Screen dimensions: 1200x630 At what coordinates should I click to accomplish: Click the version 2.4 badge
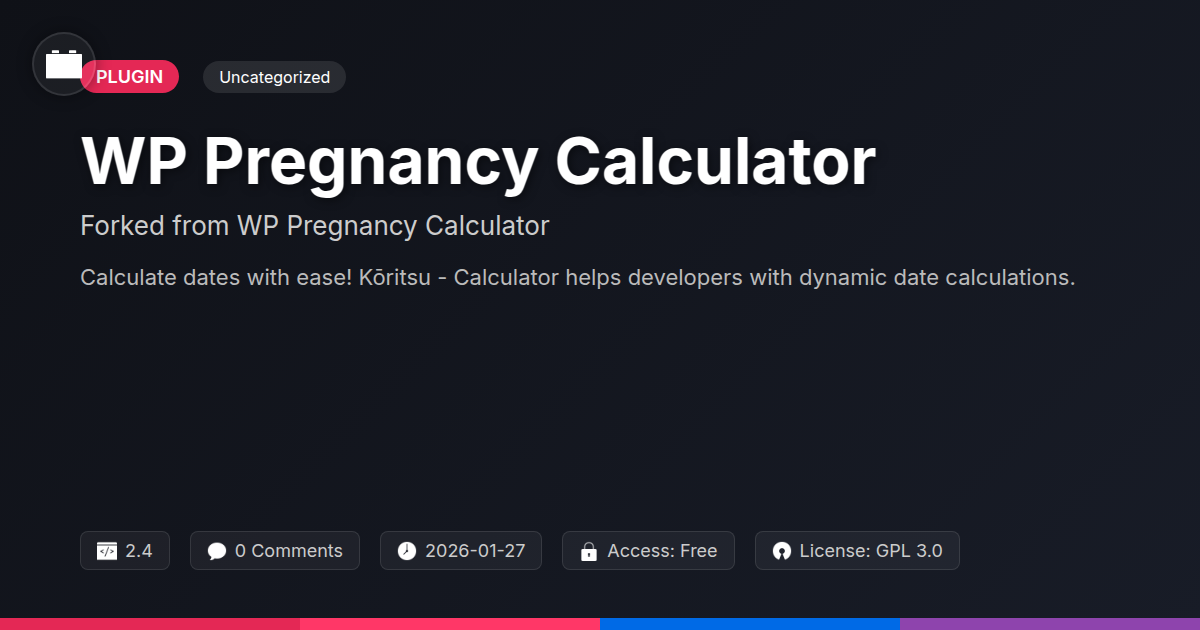coord(125,551)
